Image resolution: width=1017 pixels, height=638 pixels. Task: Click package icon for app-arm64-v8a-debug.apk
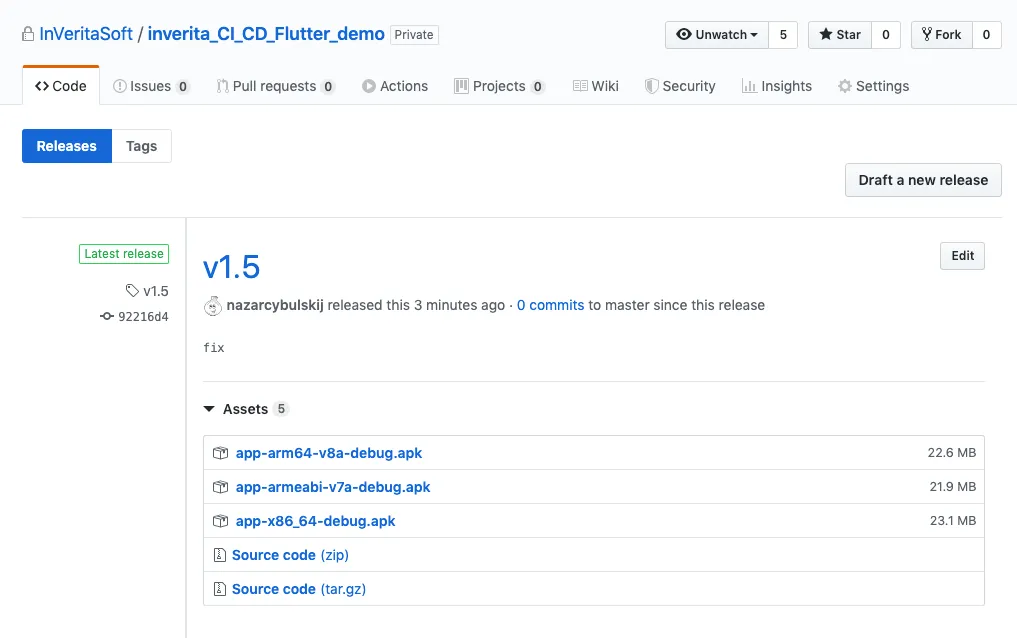tap(221, 453)
